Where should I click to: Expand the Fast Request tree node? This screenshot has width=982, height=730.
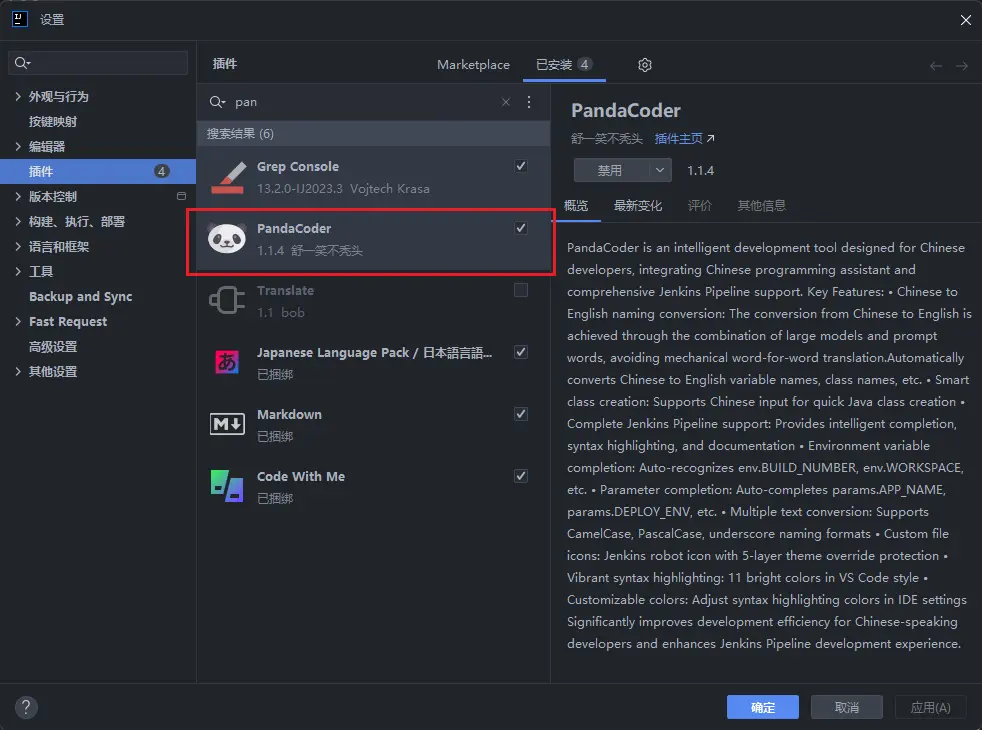pyautogui.click(x=18, y=322)
